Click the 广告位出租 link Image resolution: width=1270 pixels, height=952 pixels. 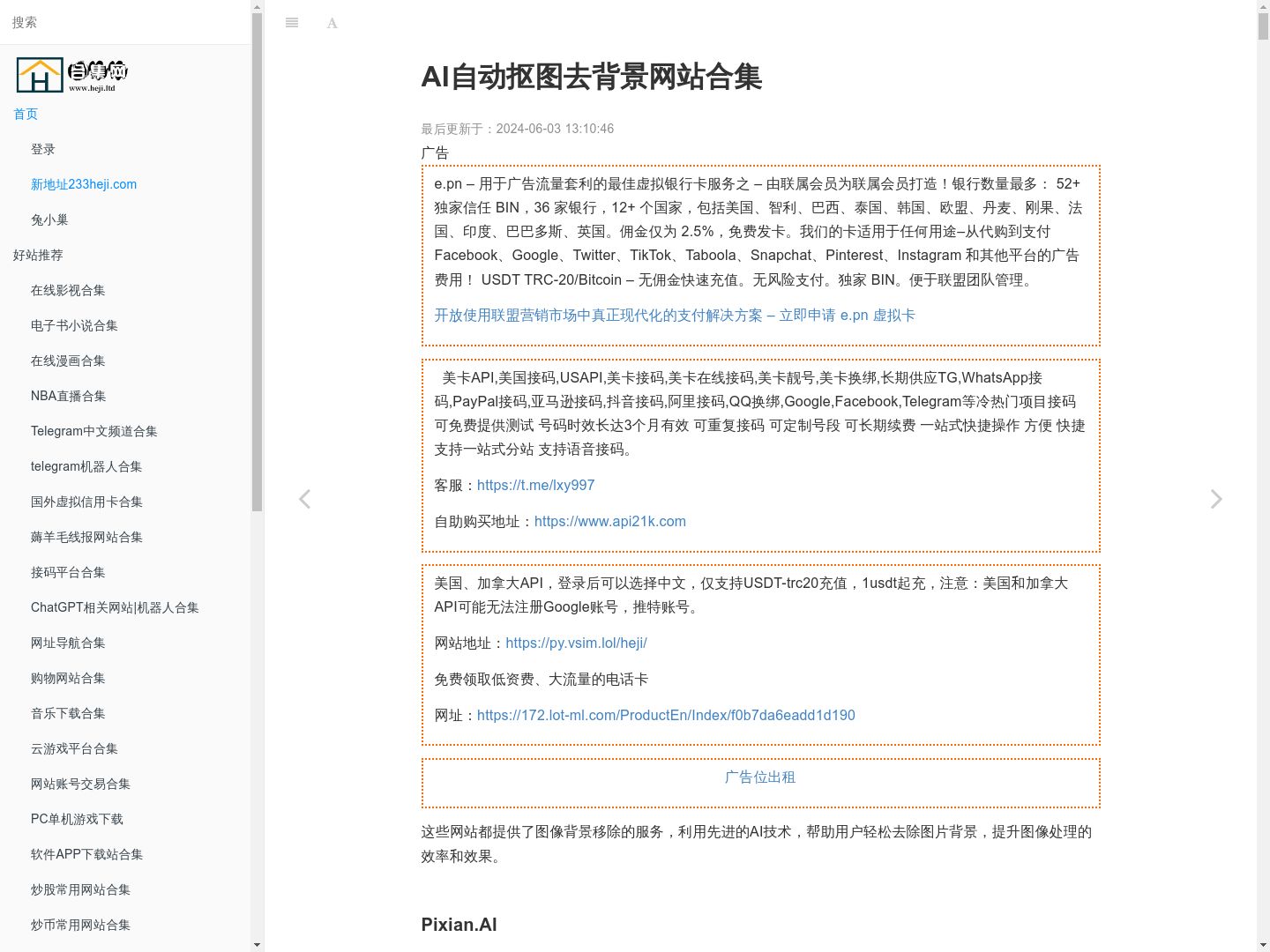tap(760, 777)
